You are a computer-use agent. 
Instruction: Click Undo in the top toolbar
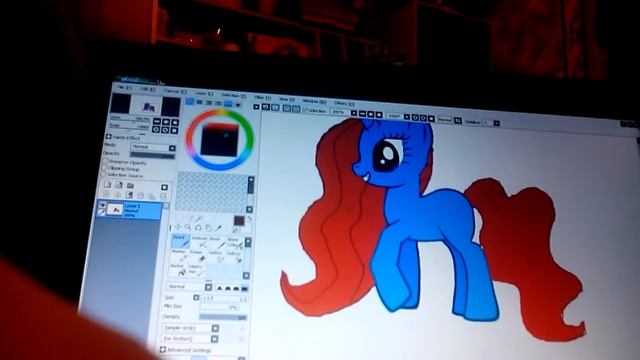[266, 107]
